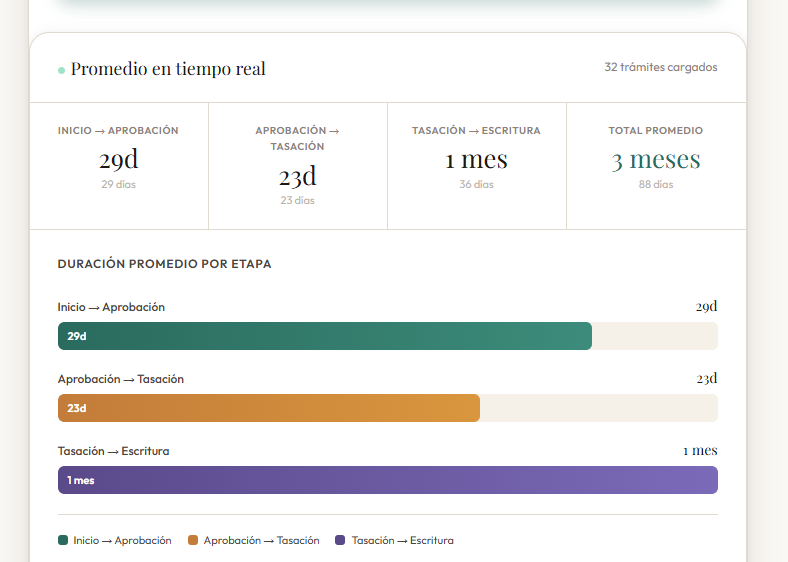
Task: Click the '29d' value at right above the green bar
Action: [x=706, y=307]
